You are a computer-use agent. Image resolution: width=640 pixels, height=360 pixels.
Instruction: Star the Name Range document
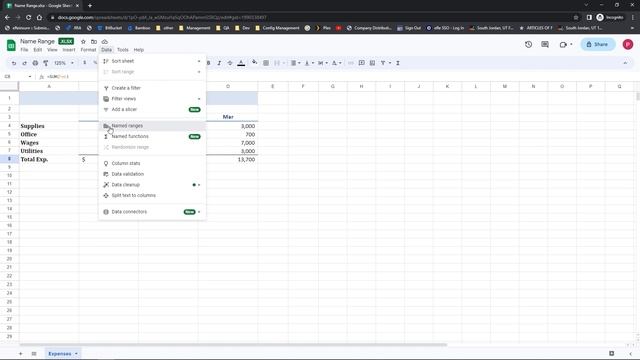tap(83, 42)
